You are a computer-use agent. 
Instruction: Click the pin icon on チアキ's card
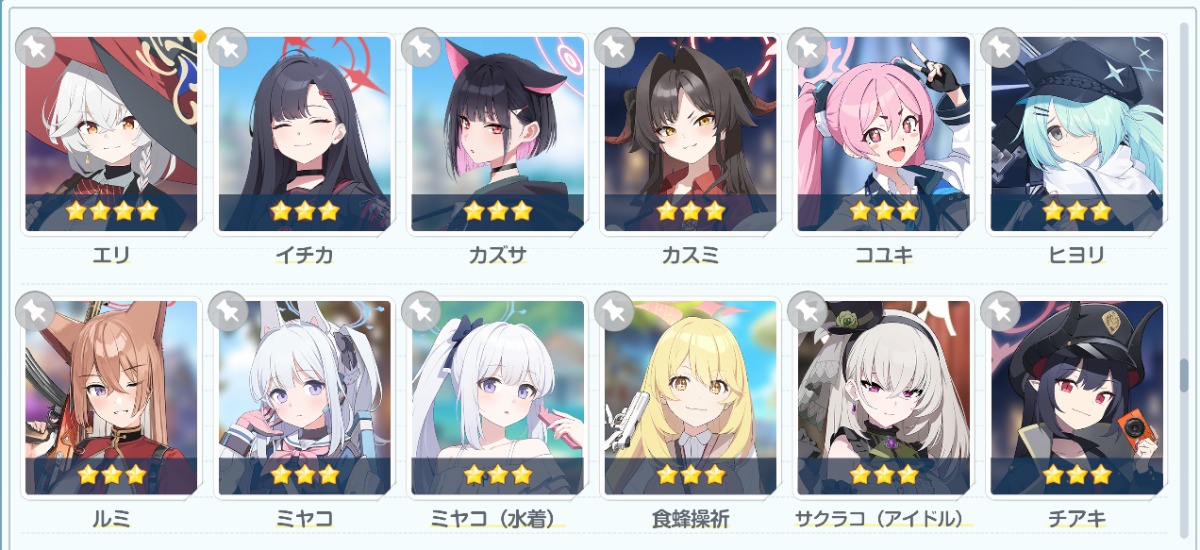point(1000,311)
